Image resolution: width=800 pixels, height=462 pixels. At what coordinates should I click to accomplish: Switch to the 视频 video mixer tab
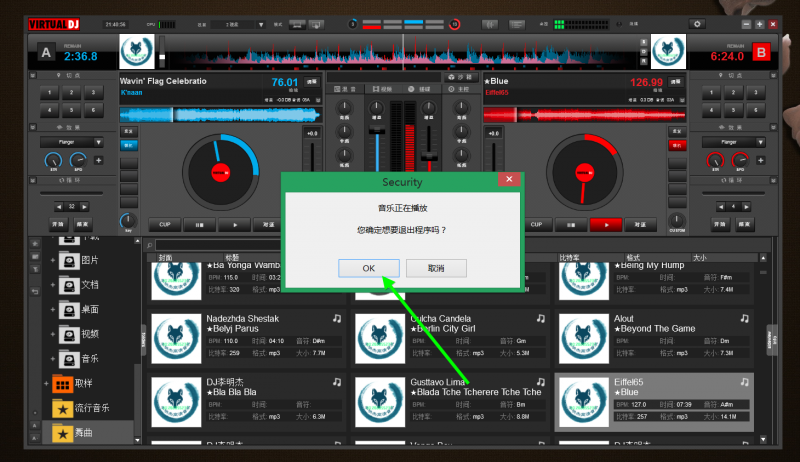[382, 89]
